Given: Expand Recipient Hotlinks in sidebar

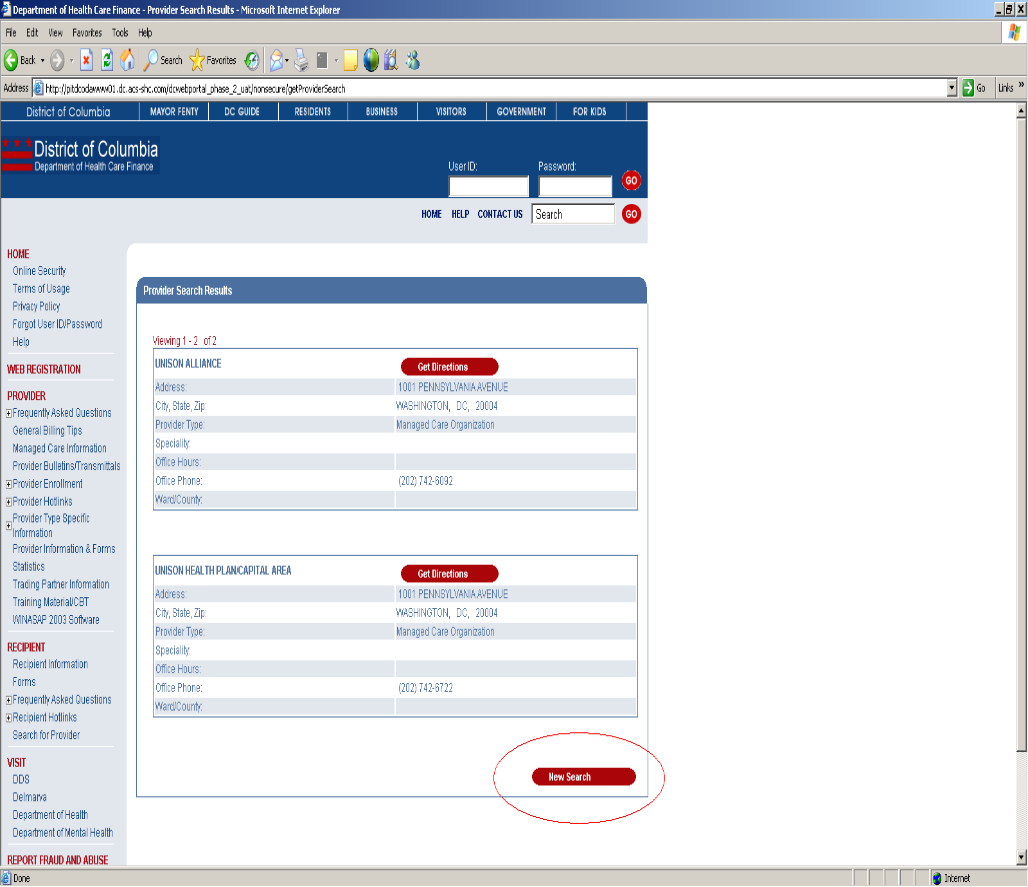Looking at the screenshot, I should coord(9,718).
